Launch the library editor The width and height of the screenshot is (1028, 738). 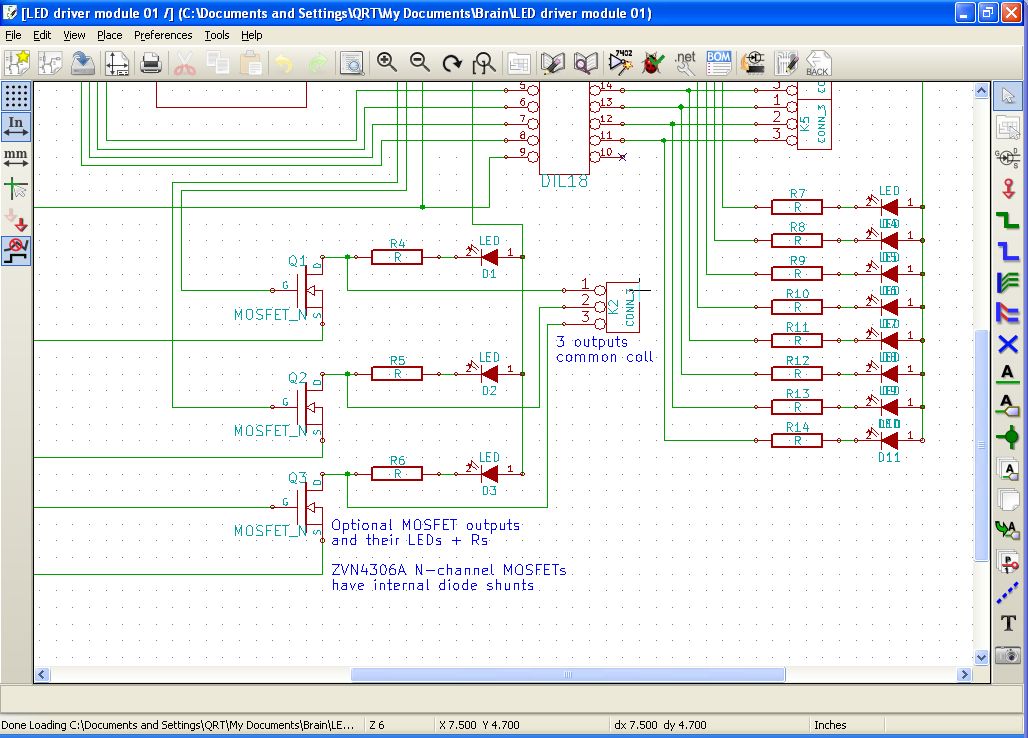tap(553, 63)
